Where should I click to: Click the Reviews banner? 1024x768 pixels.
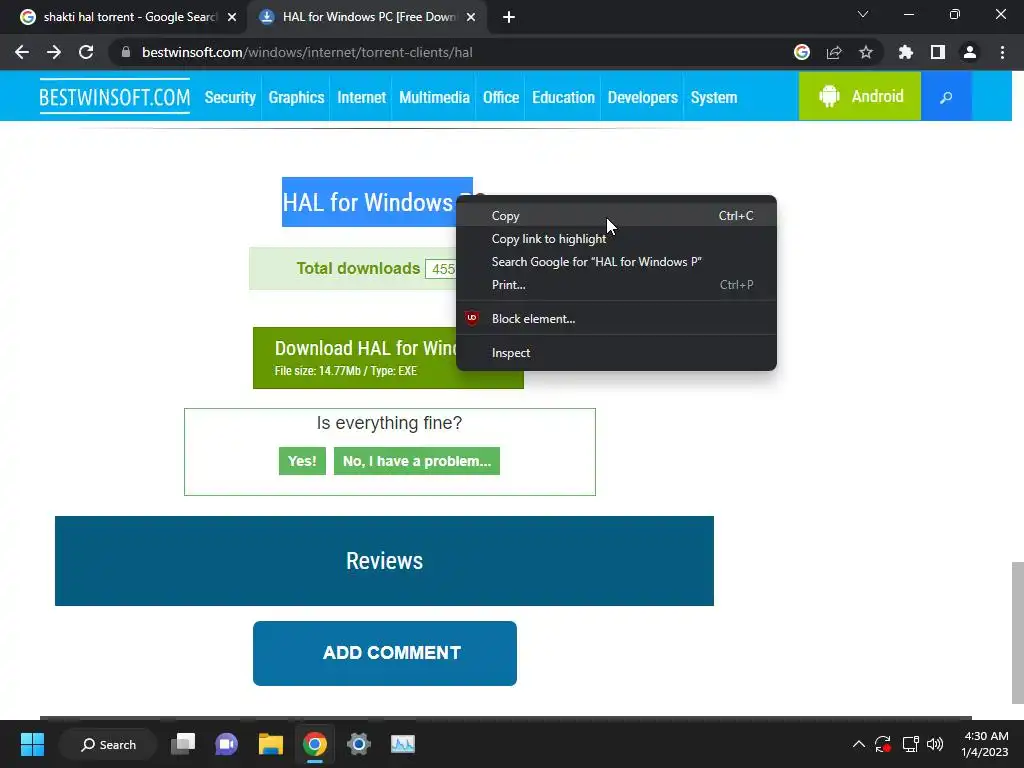pos(384,561)
